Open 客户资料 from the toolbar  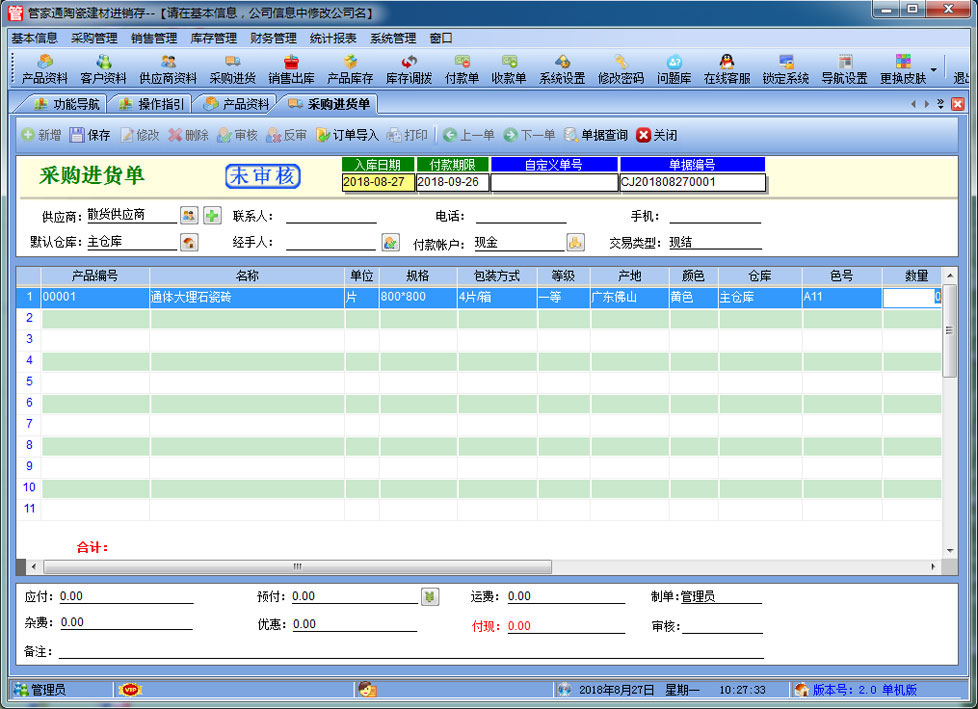(x=103, y=69)
